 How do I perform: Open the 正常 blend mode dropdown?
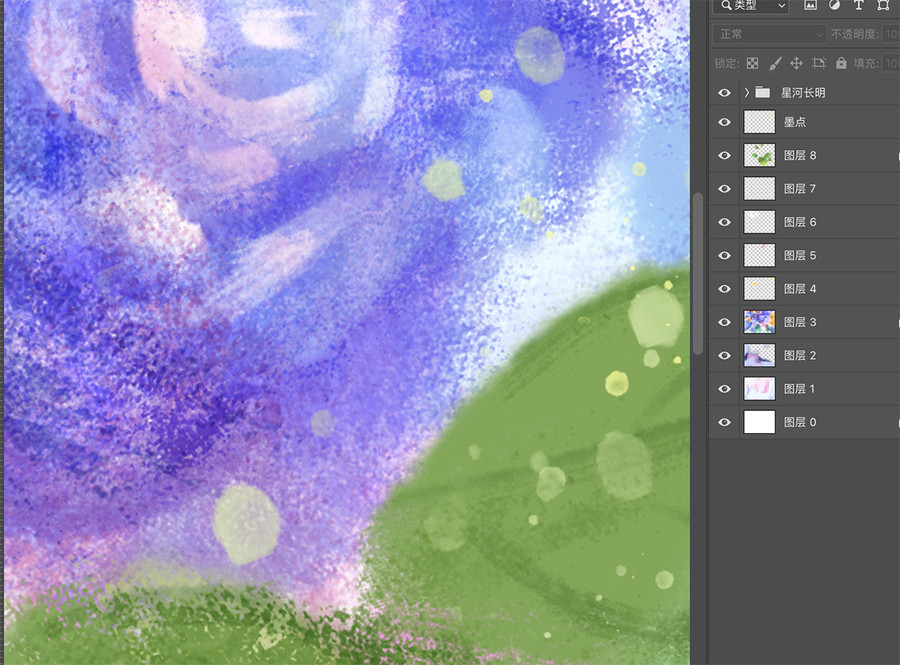click(x=769, y=34)
